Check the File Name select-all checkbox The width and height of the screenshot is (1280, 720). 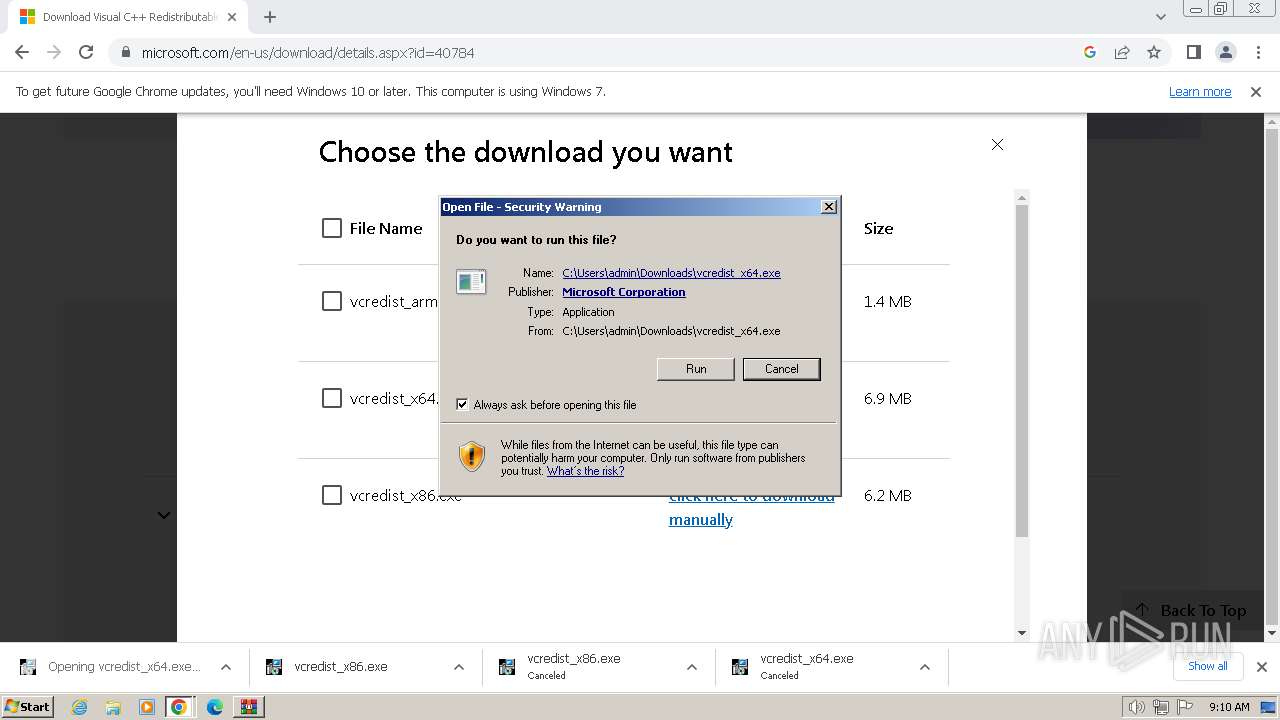pyautogui.click(x=332, y=228)
